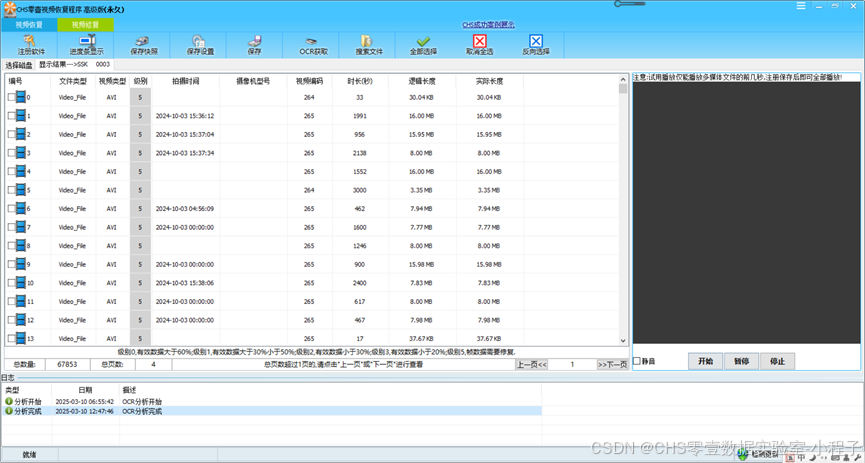Click the video file icon in row 3
This screenshot has height=463, width=865.
[x=21, y=153]
